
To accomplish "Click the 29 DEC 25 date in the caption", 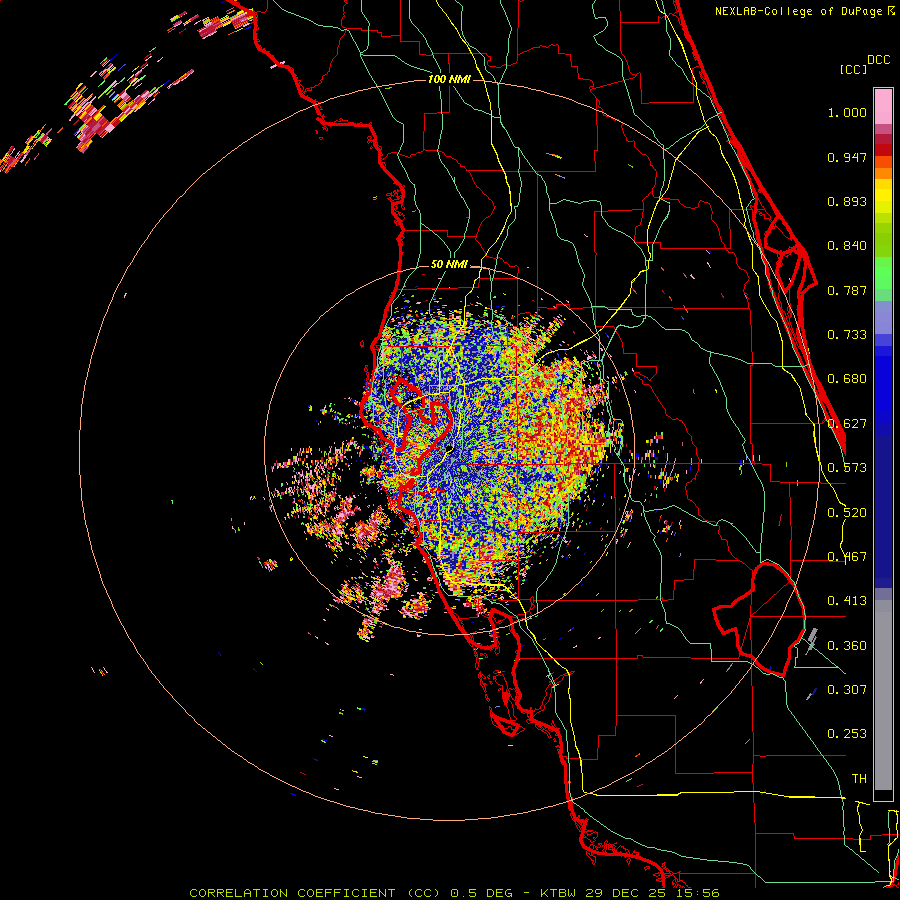I will tap(626, 893).
